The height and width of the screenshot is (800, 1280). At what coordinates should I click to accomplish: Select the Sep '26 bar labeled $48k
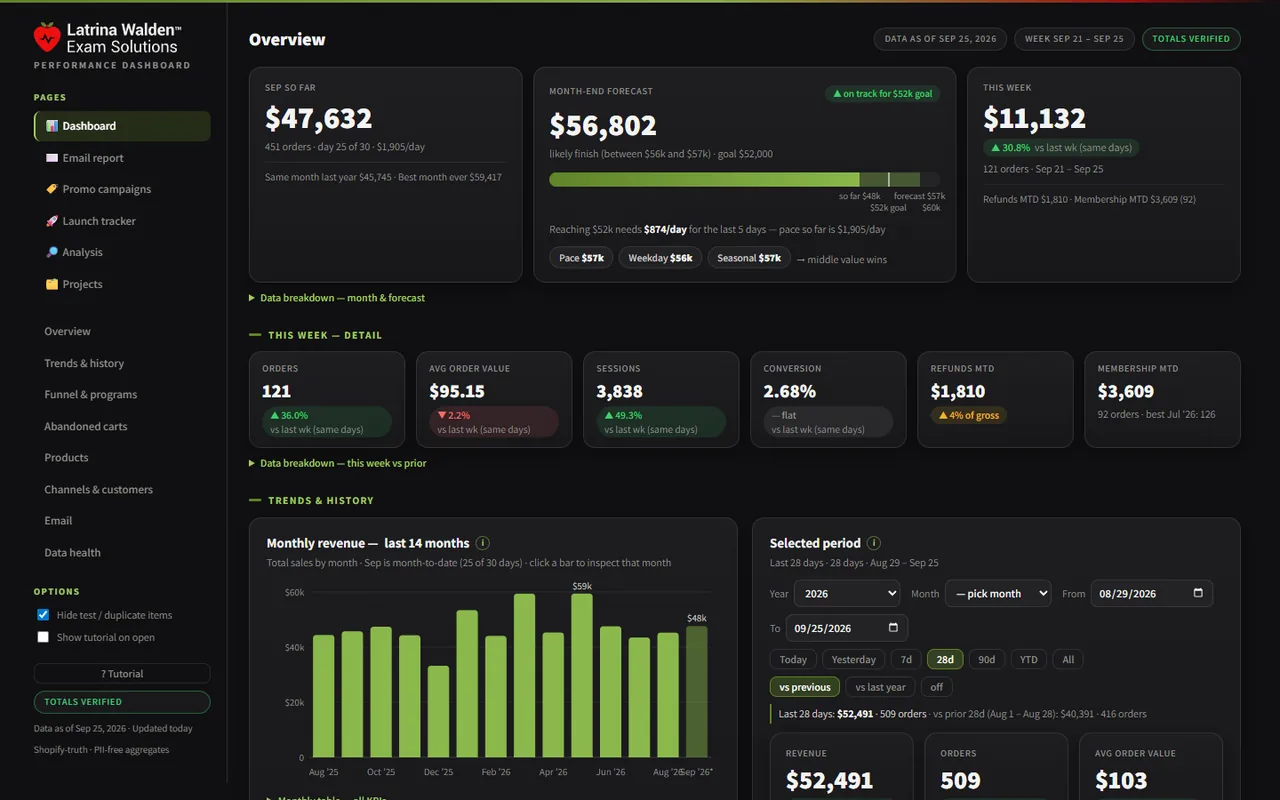pyautogui.click(x=697, y=691)
